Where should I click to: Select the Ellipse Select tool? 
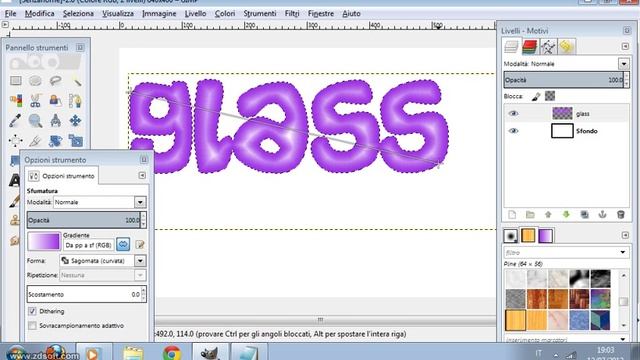click(35, 81)
